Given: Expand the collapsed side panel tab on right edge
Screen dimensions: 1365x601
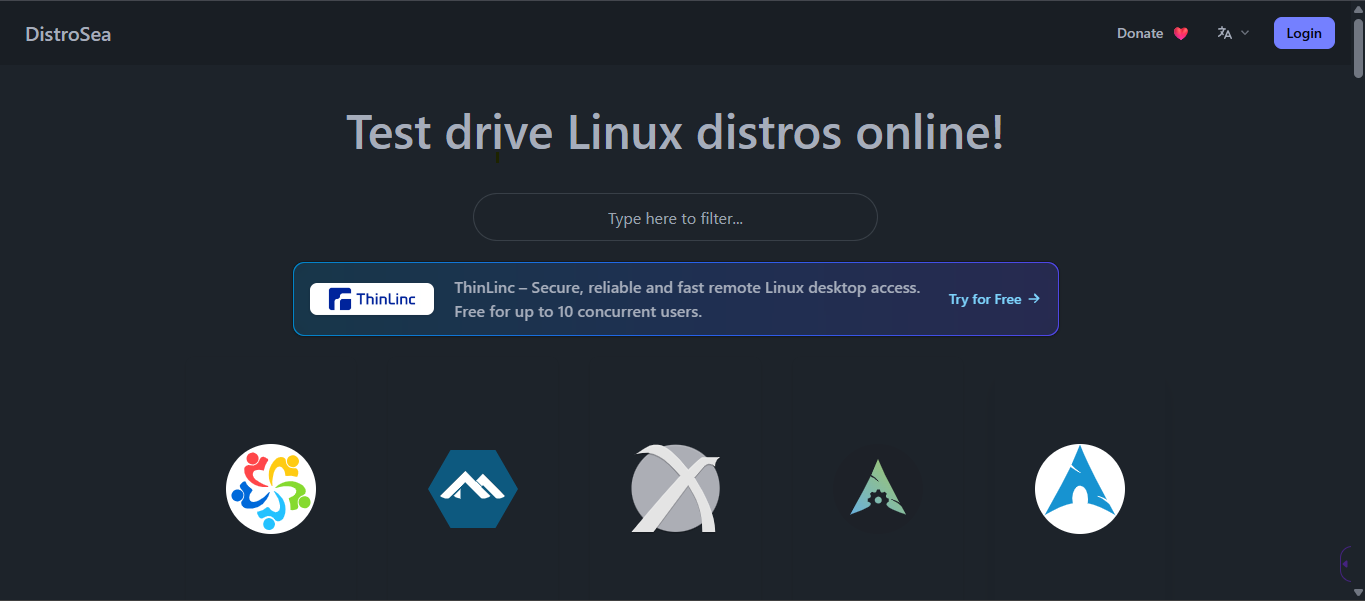Looking at the screenshot, I should click(1345, 564).
